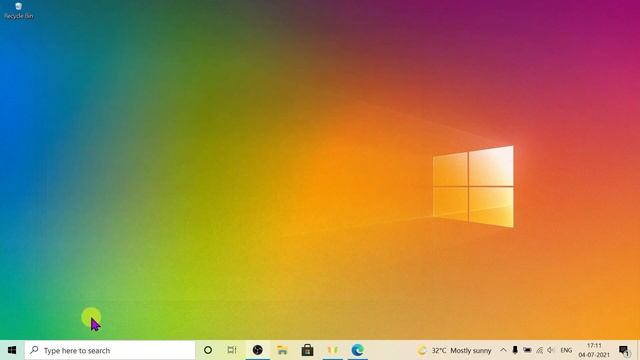Expand the hidden system tray icons
Viewport: 640px width, 360px height.
tap(503, 350)
